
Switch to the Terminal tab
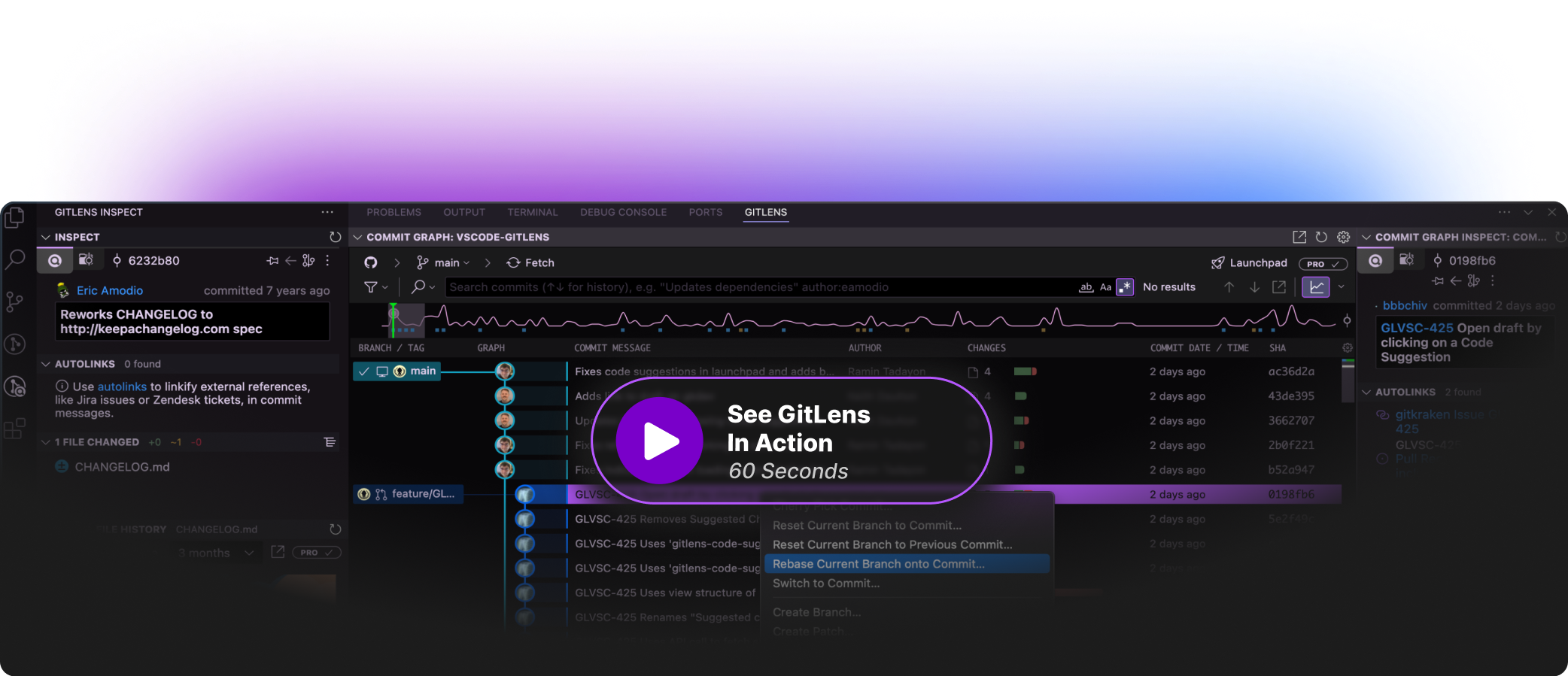pos(532,213)
